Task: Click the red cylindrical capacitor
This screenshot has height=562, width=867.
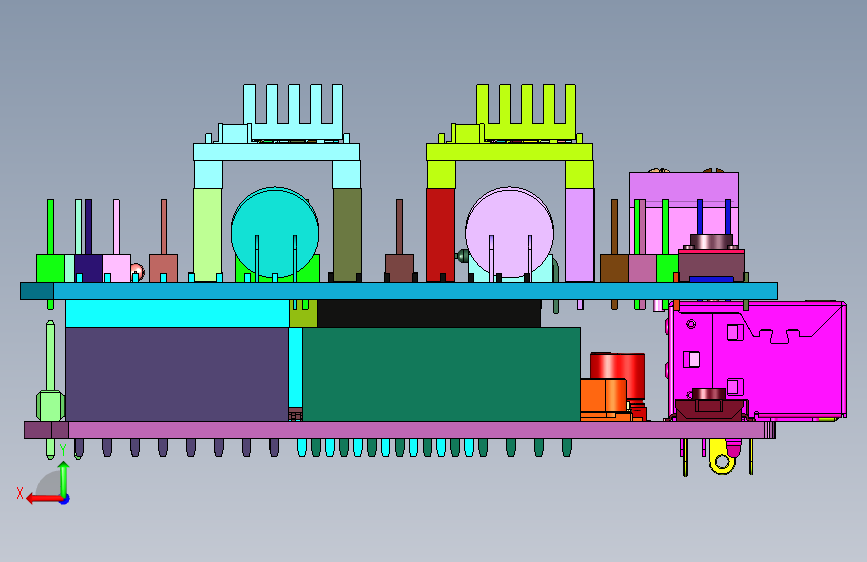Action: click(618, 375)
